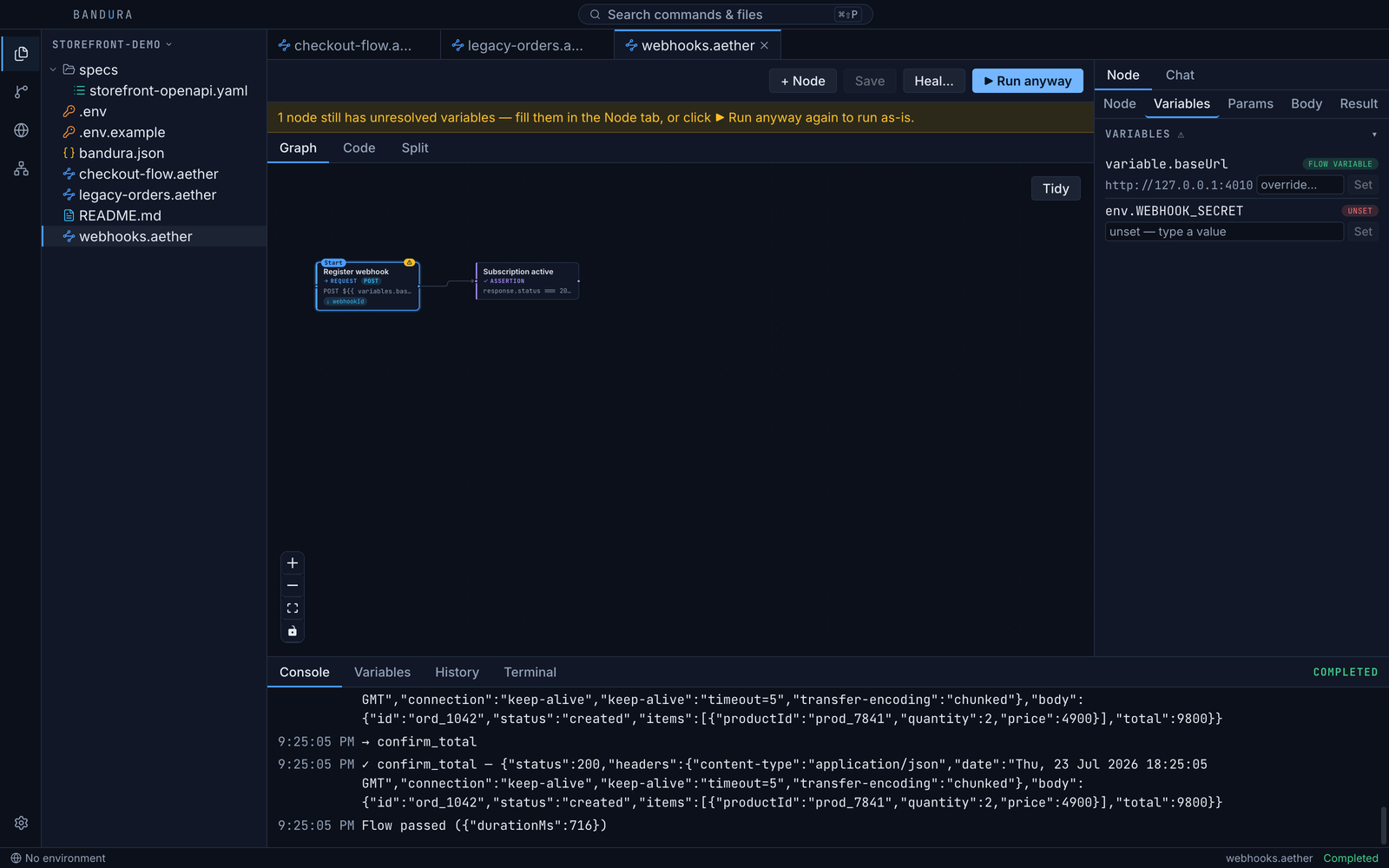Click flow icon on legacy-orders tab

point(458,45)
